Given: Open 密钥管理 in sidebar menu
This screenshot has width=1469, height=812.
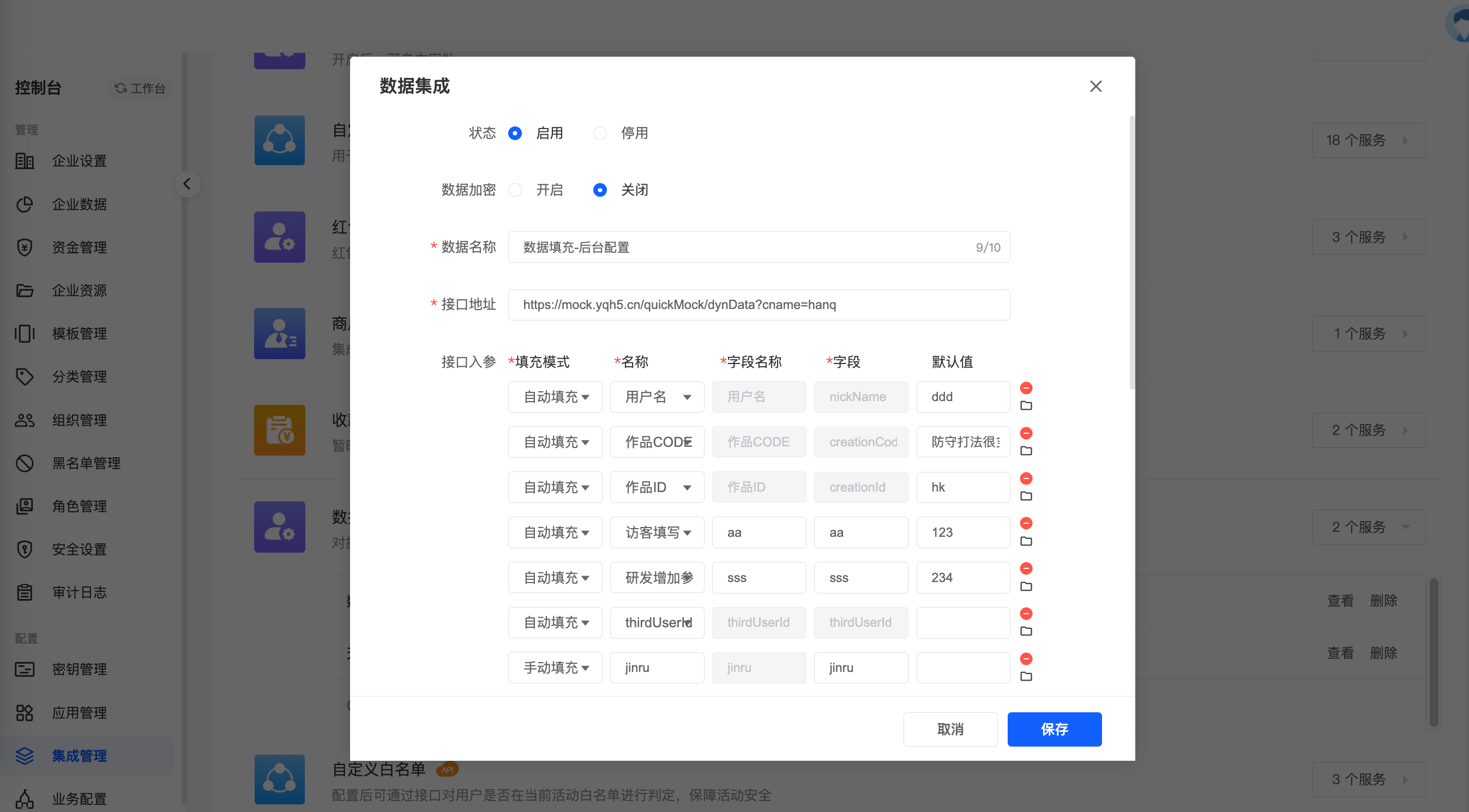Looking at the screenshot, I should click(x=79, y=669).
